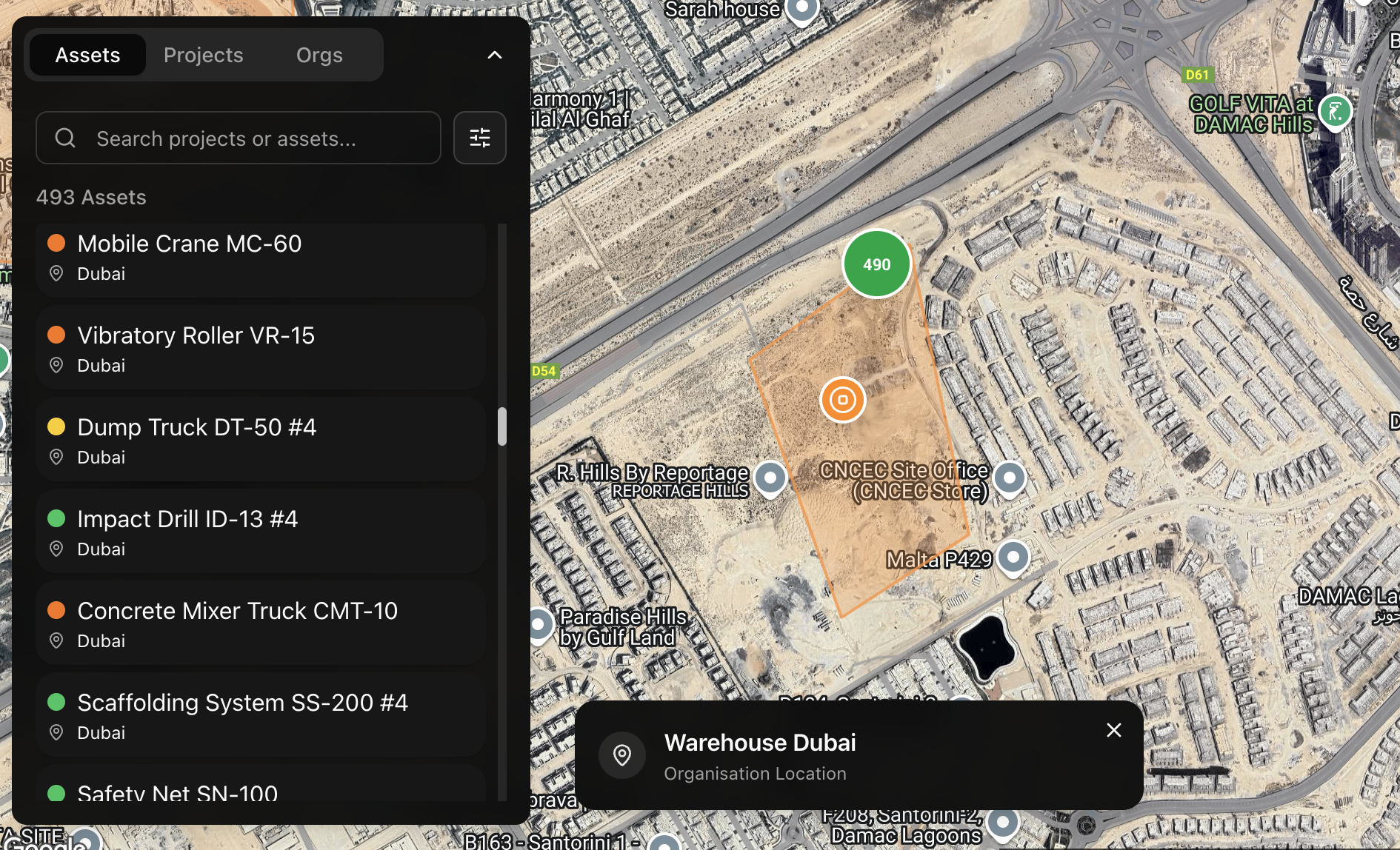
Task: Switch to the Projects tab
Action: [x=203, y=55]
